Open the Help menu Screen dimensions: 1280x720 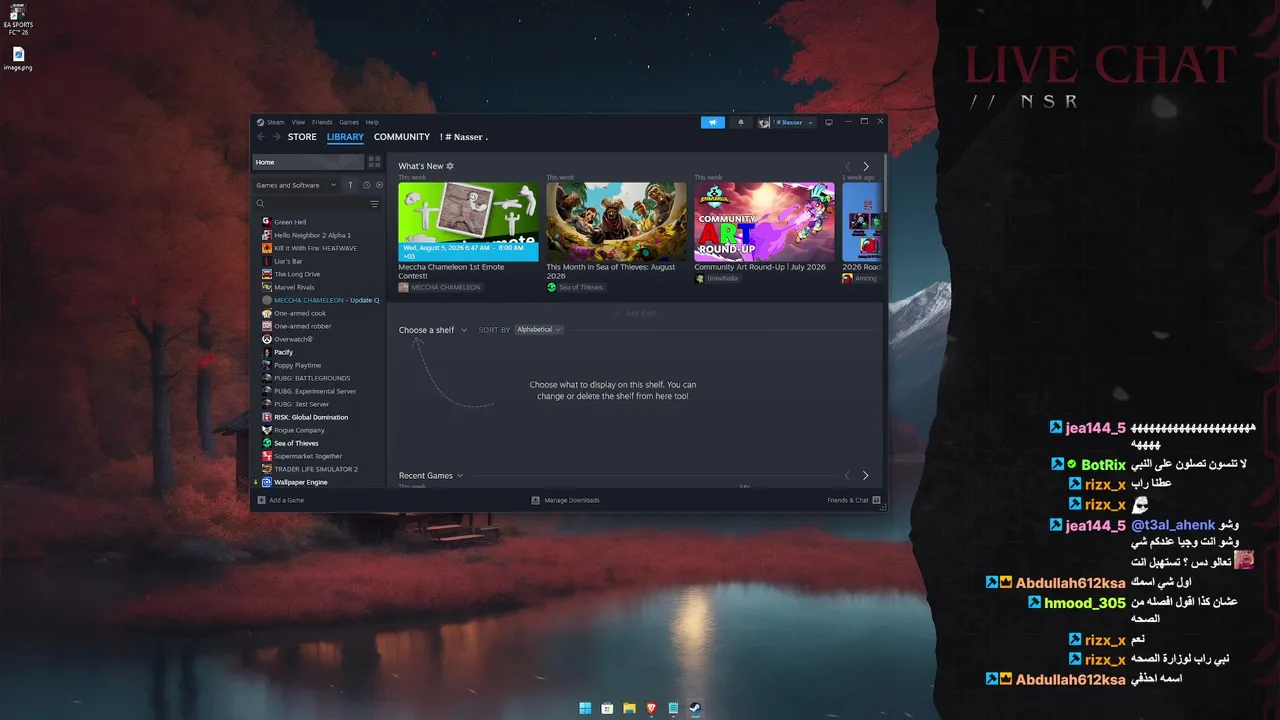372,122
